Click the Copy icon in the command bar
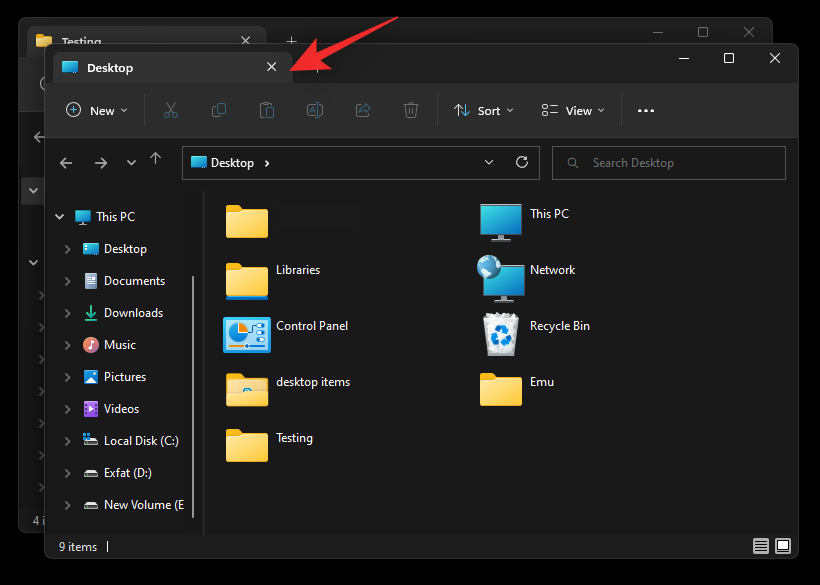820x585 pixels. (x=218, y=110)
